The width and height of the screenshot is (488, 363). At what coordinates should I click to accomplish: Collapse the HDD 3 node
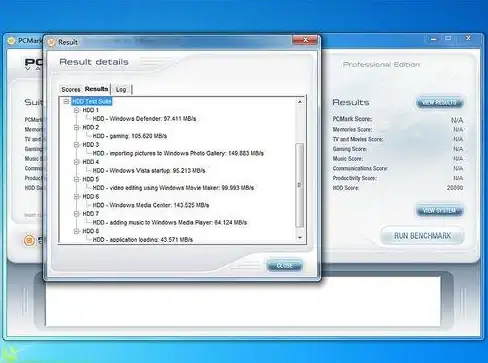pyautogui.click(x=76, y=145)
